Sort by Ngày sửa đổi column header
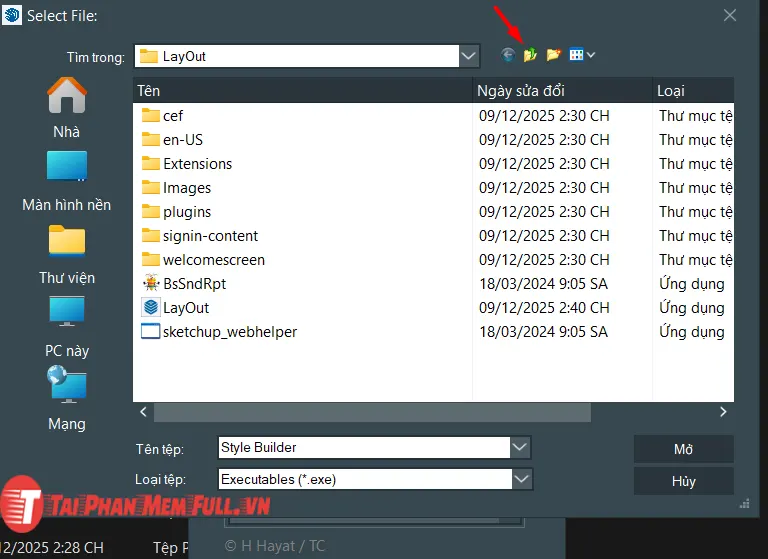The width and height of the screenshot is (768, 559). point(563,91)
